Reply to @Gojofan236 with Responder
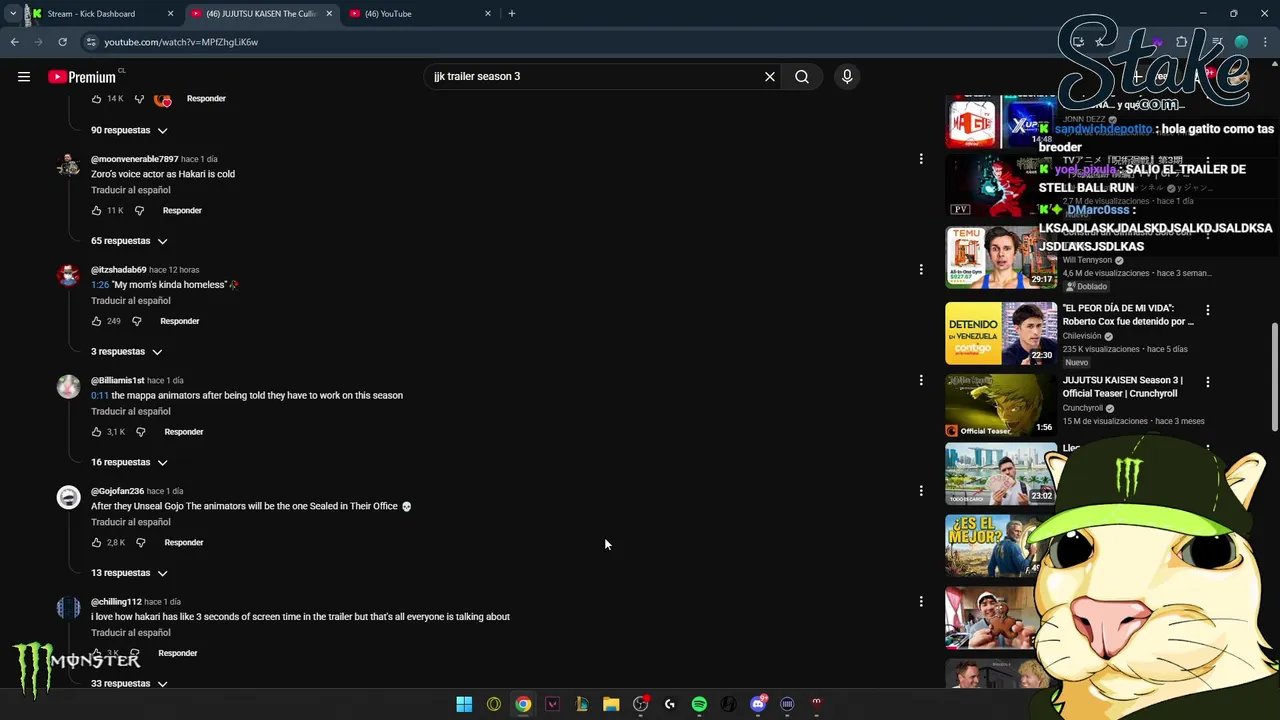The width and height of the screenshot is (1280, 720). [184, 543]
